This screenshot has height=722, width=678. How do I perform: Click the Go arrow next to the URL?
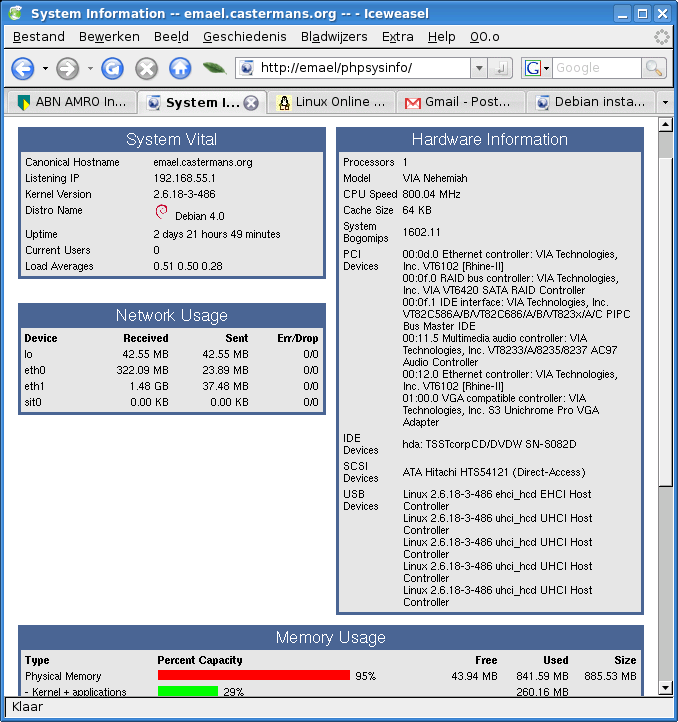(x=501, y=69)
